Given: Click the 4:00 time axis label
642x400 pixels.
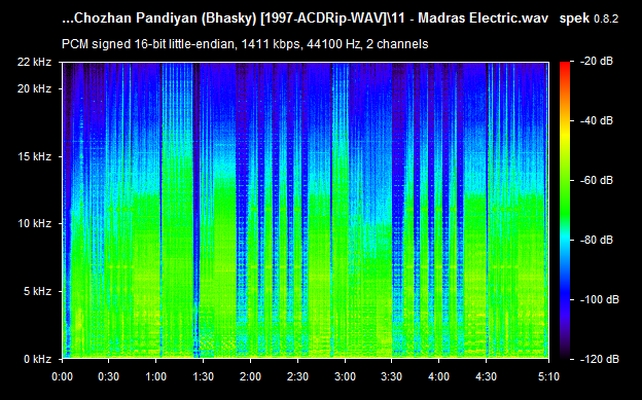Looking at the screenshot, I should click(439, 376).
